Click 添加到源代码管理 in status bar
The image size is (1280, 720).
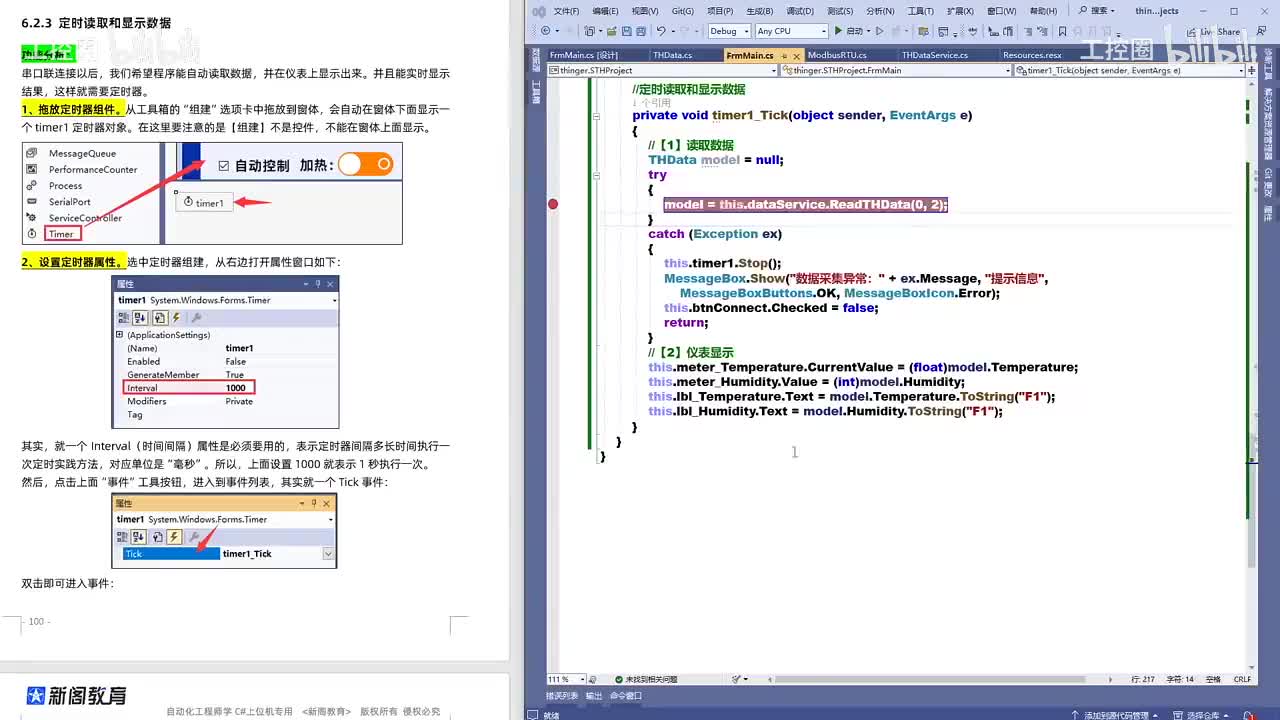click(1114, 715)
